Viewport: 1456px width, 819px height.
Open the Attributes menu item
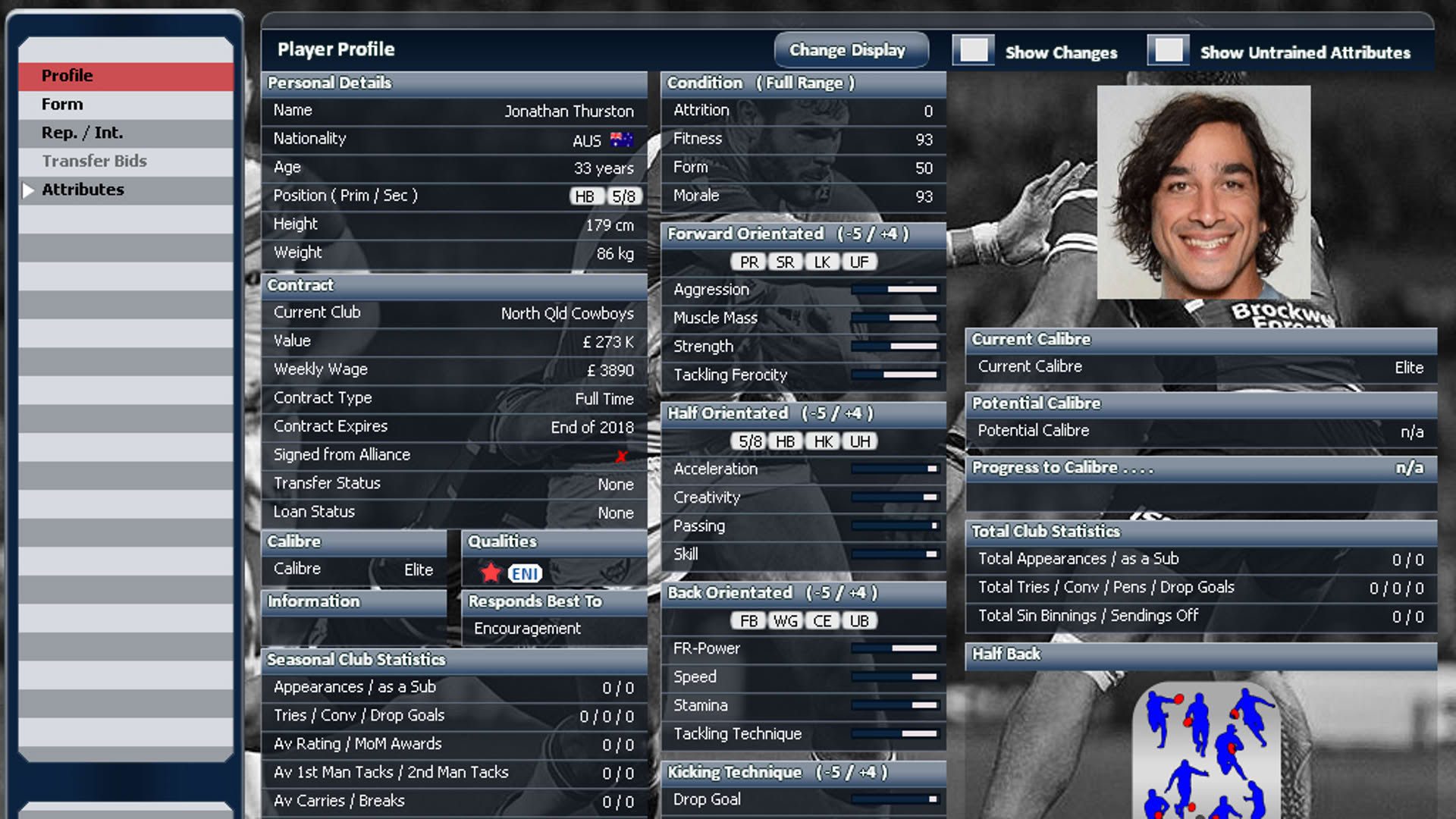point(126,190)
